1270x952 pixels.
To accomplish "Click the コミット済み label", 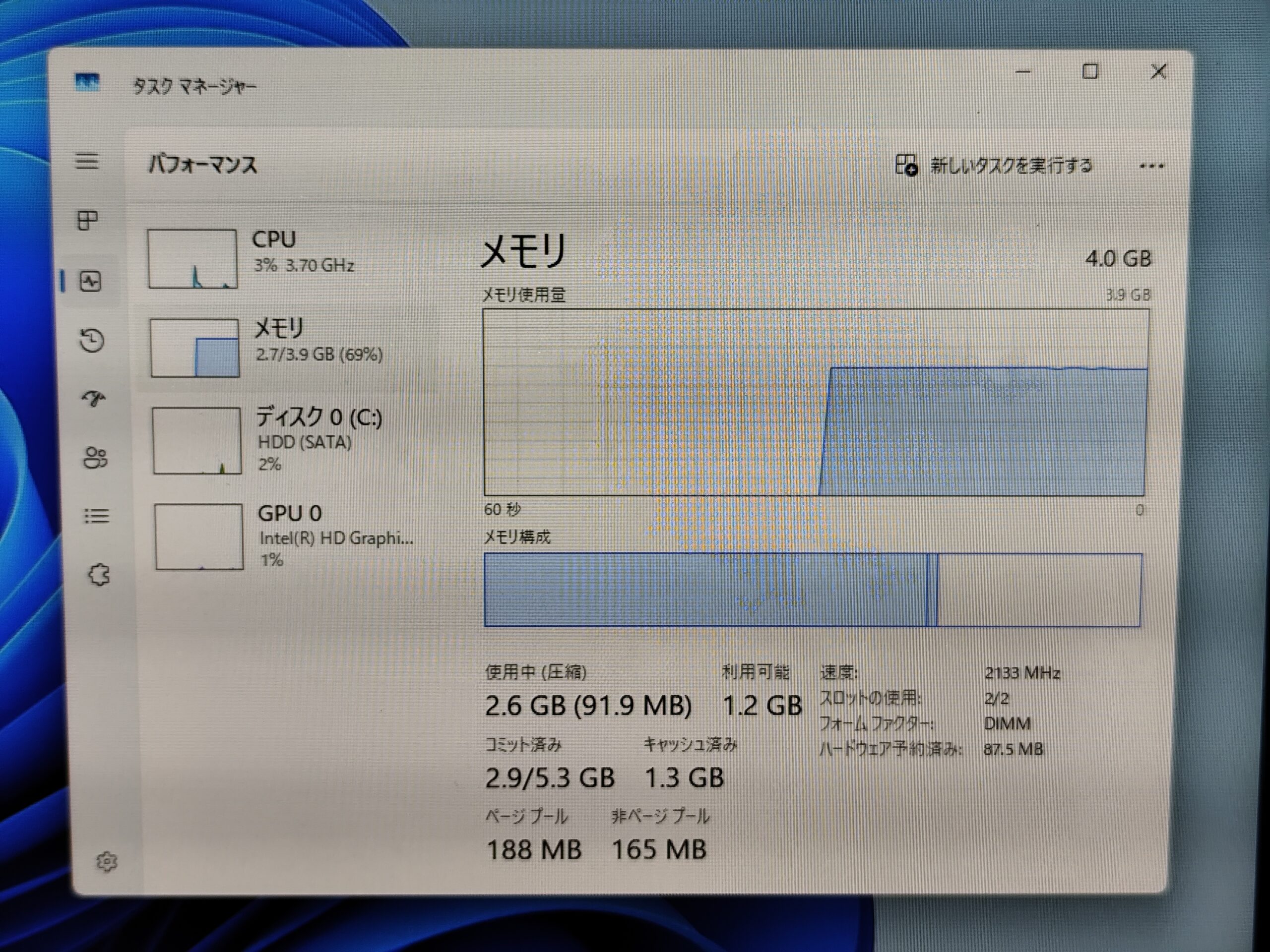I will click(x=523, y=745).
